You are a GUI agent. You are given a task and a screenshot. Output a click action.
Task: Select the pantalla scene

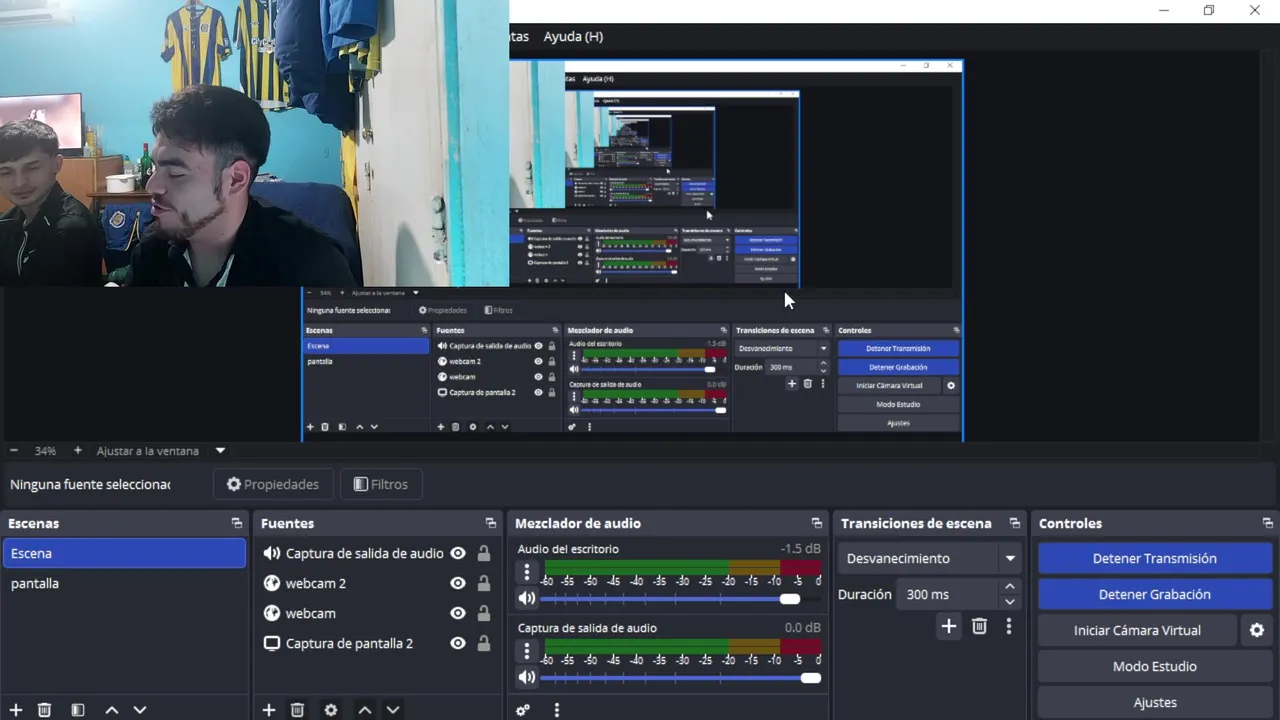pos(124,583)
